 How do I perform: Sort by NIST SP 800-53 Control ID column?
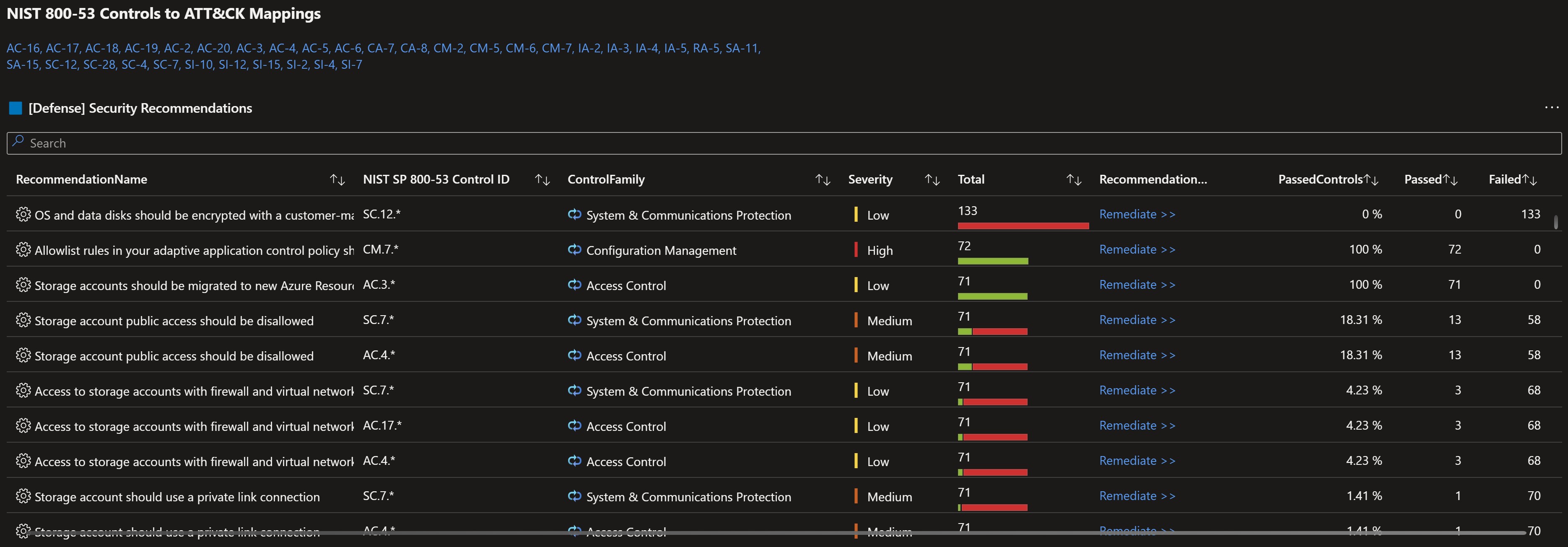(x=543, y=179)
